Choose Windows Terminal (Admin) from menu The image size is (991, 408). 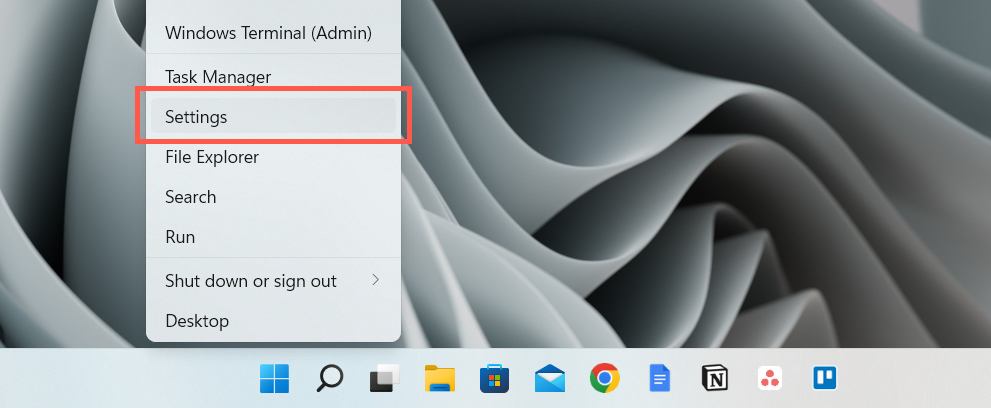tap(274, 33)
